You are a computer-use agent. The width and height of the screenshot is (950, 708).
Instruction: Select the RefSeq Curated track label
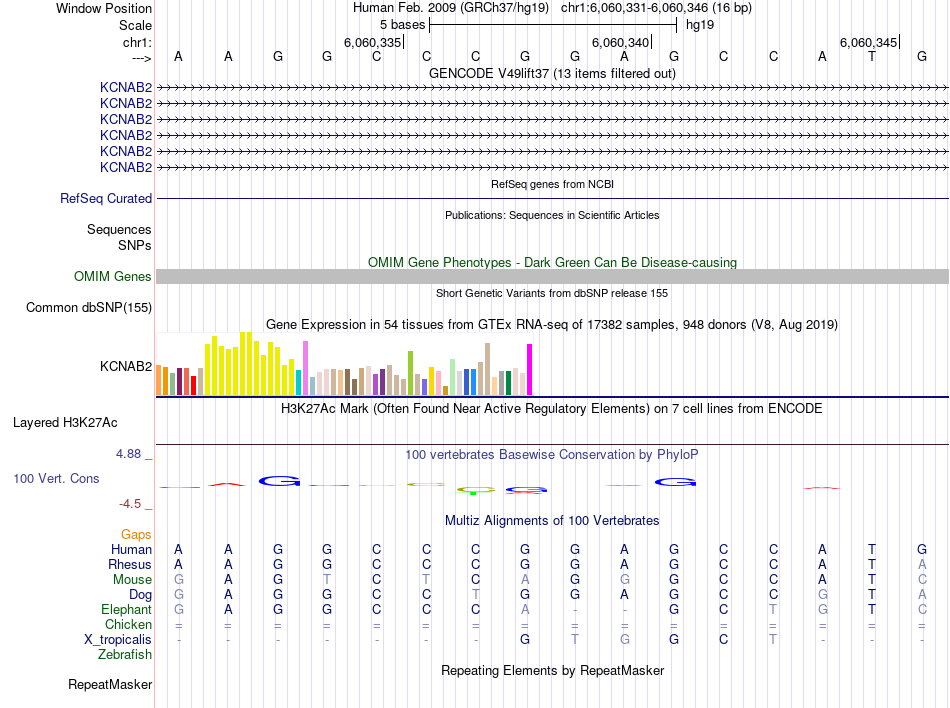[x=106, y=198]
